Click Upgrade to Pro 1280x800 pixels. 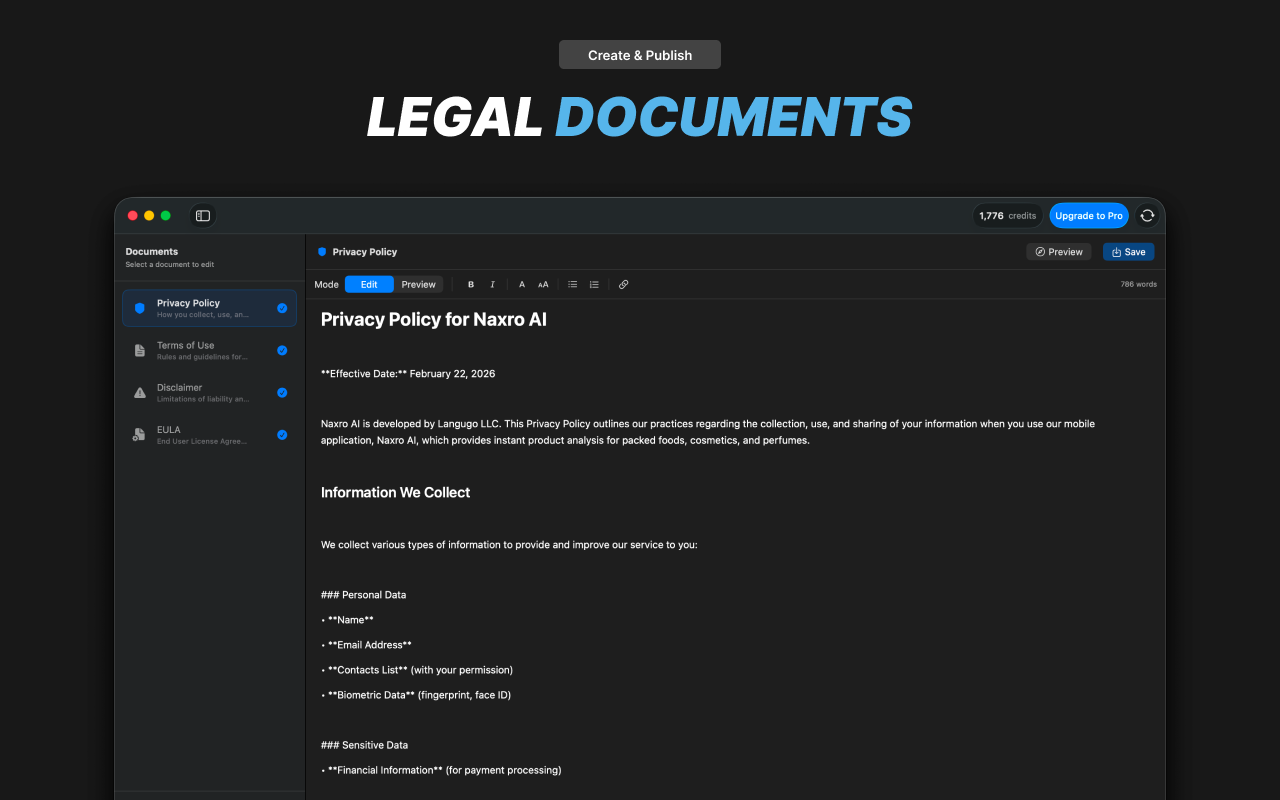coord(1089,216)
